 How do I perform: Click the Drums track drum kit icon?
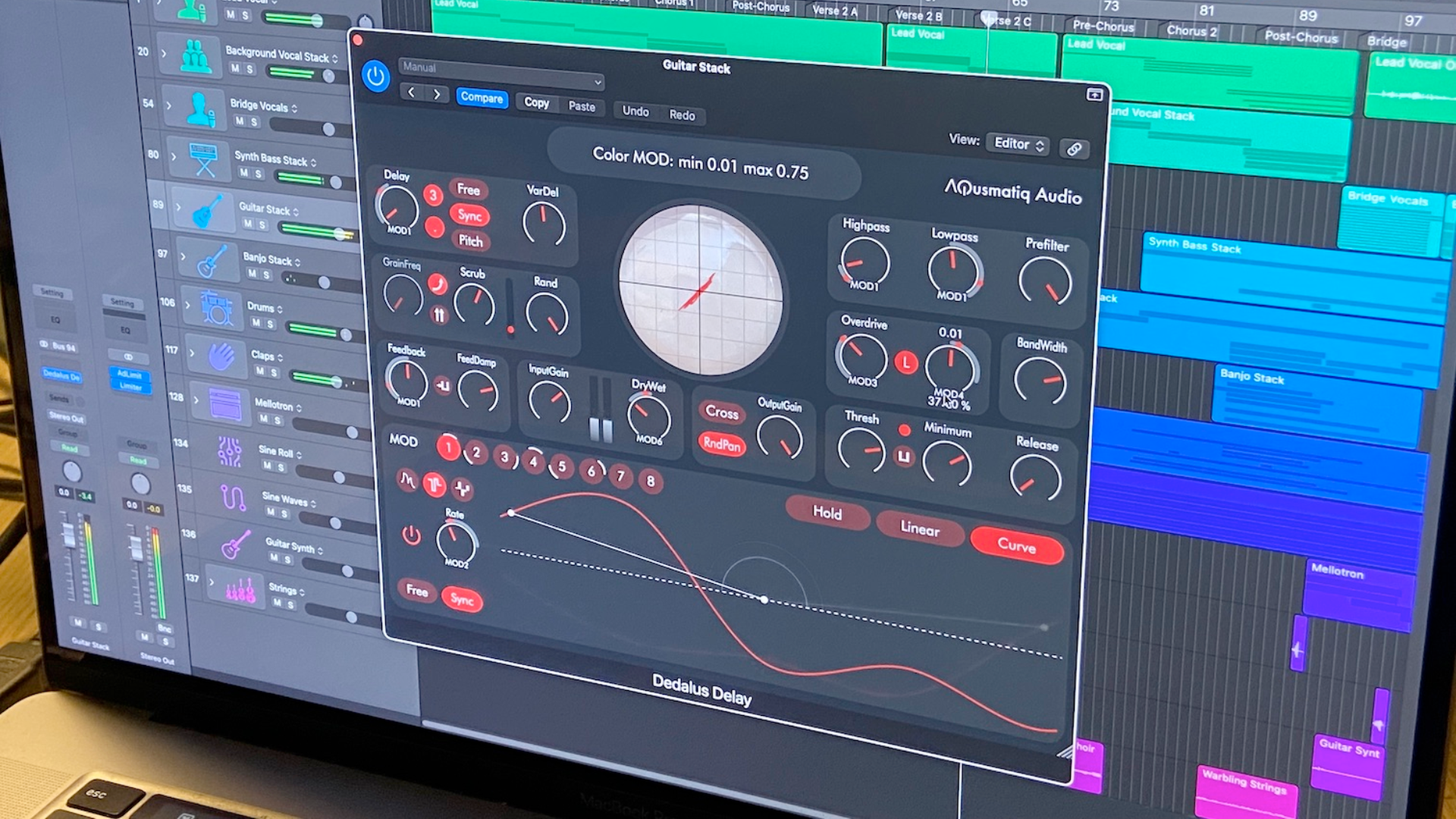pyautogui.click(x=217, y=309)
